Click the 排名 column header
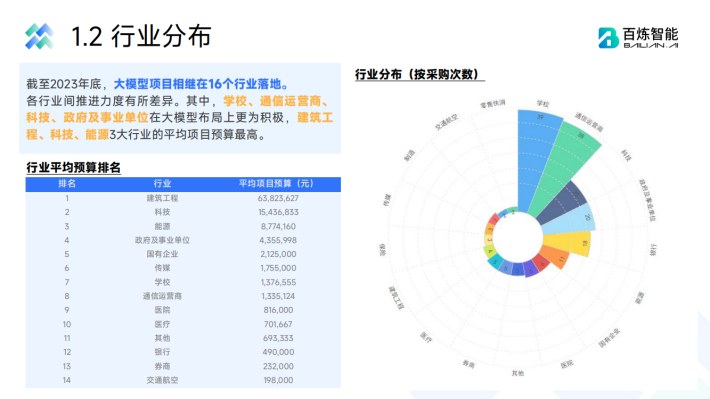 coord(67,183)
